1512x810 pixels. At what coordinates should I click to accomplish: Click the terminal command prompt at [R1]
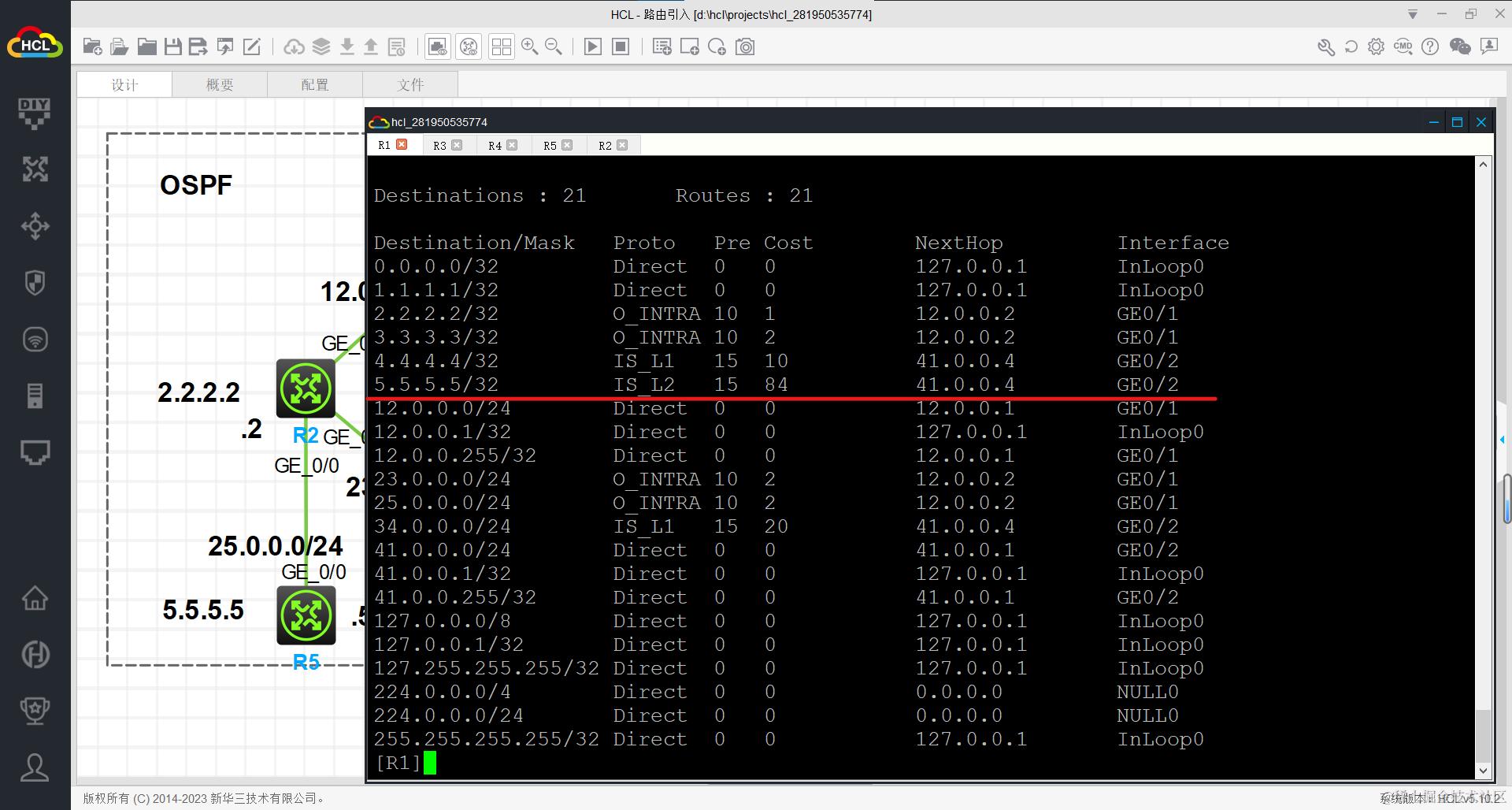(x=398, y=763)
